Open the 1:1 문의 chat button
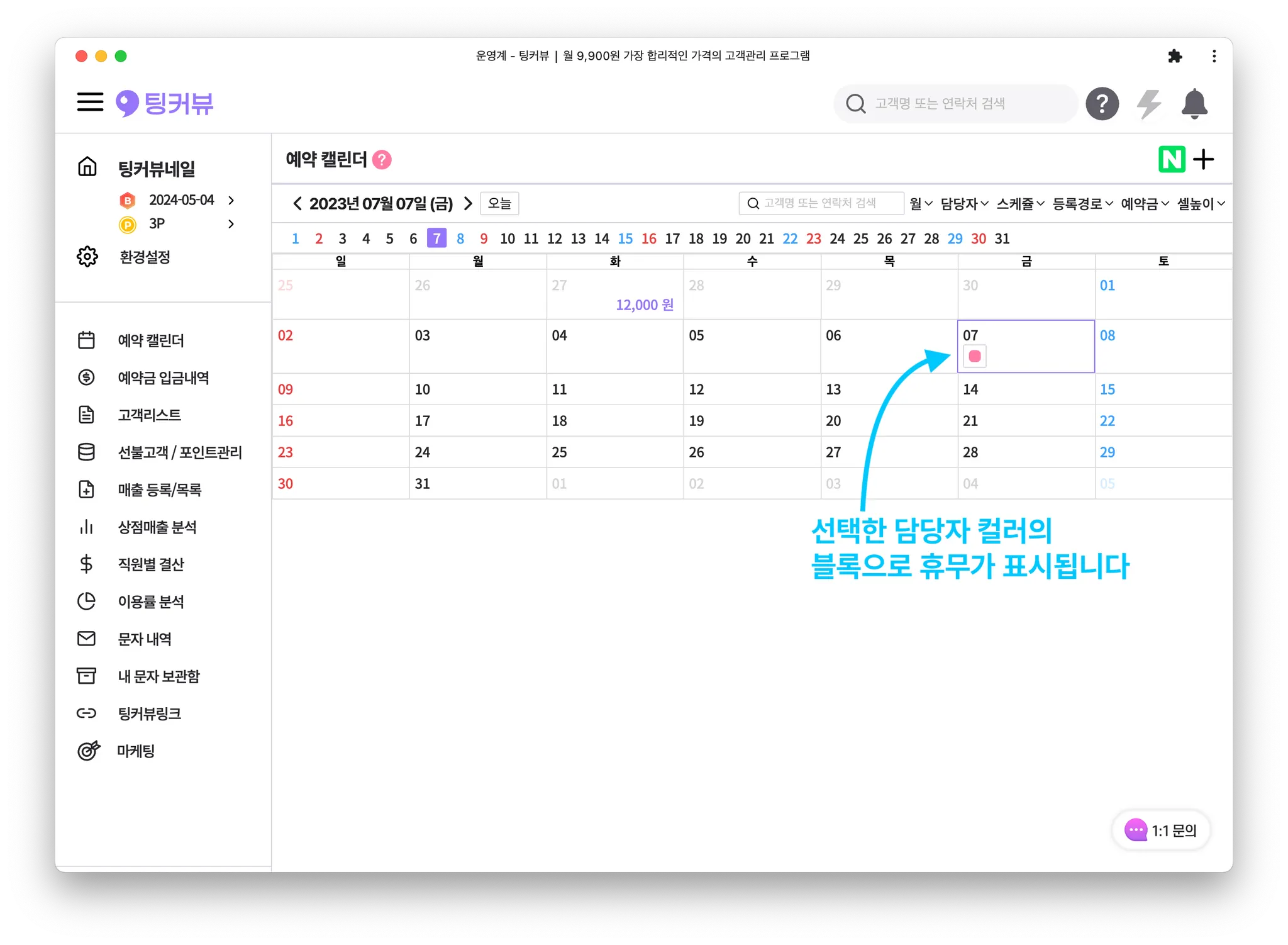This screenshot has height=945, width=1288. coord(1161,830)
